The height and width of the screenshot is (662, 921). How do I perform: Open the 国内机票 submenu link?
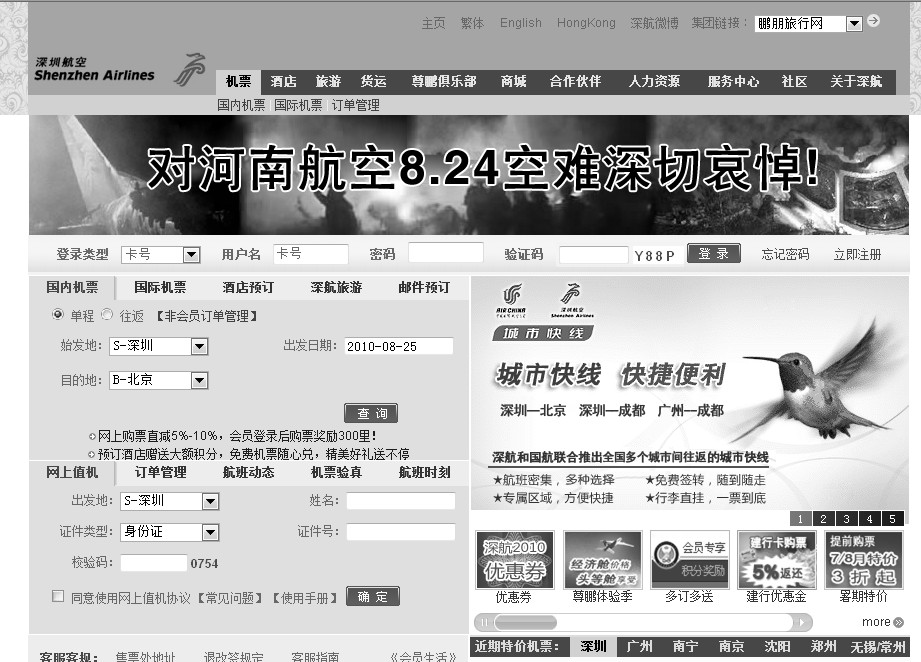coord(241,105)
